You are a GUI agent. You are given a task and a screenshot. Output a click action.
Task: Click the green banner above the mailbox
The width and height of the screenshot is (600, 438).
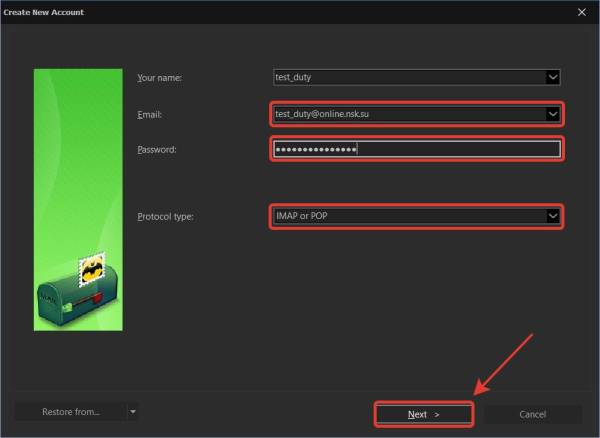coord(78,150)
